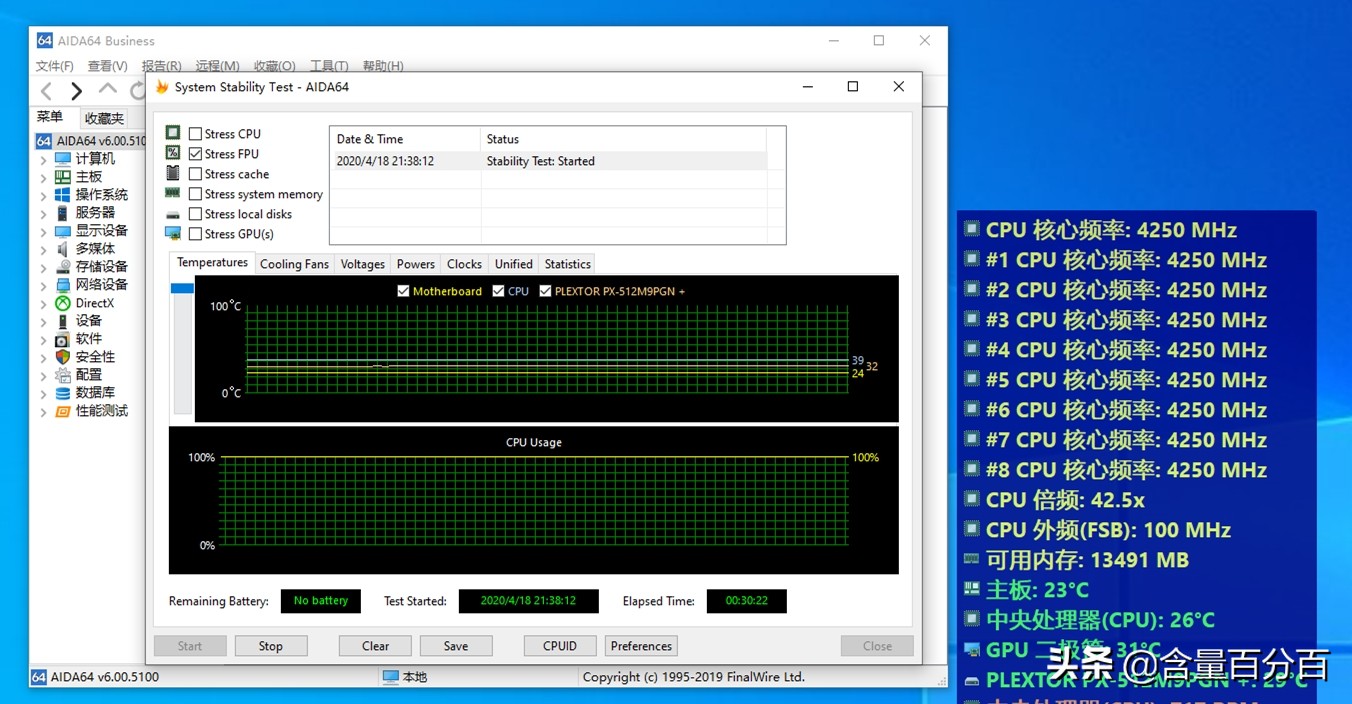Click the AIDA64 icon in the taskbar
This screenshot has height=704, width=1352.
tap(42, 676)
